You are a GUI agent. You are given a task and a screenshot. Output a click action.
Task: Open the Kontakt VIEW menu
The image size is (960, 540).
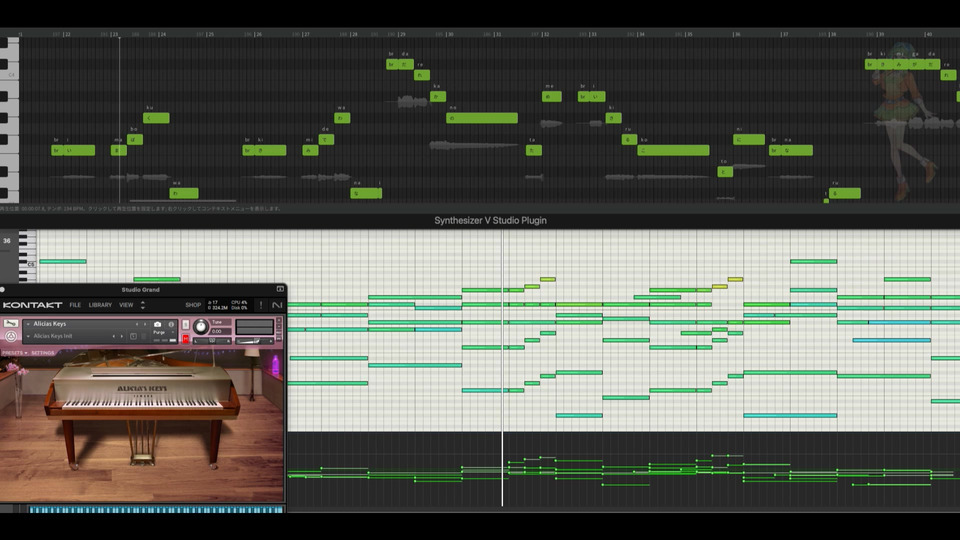pos(126,305)
